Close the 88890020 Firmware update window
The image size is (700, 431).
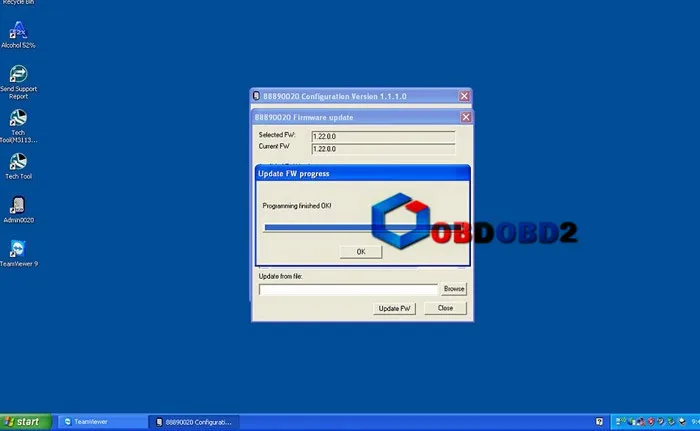[x=466, y=117]
